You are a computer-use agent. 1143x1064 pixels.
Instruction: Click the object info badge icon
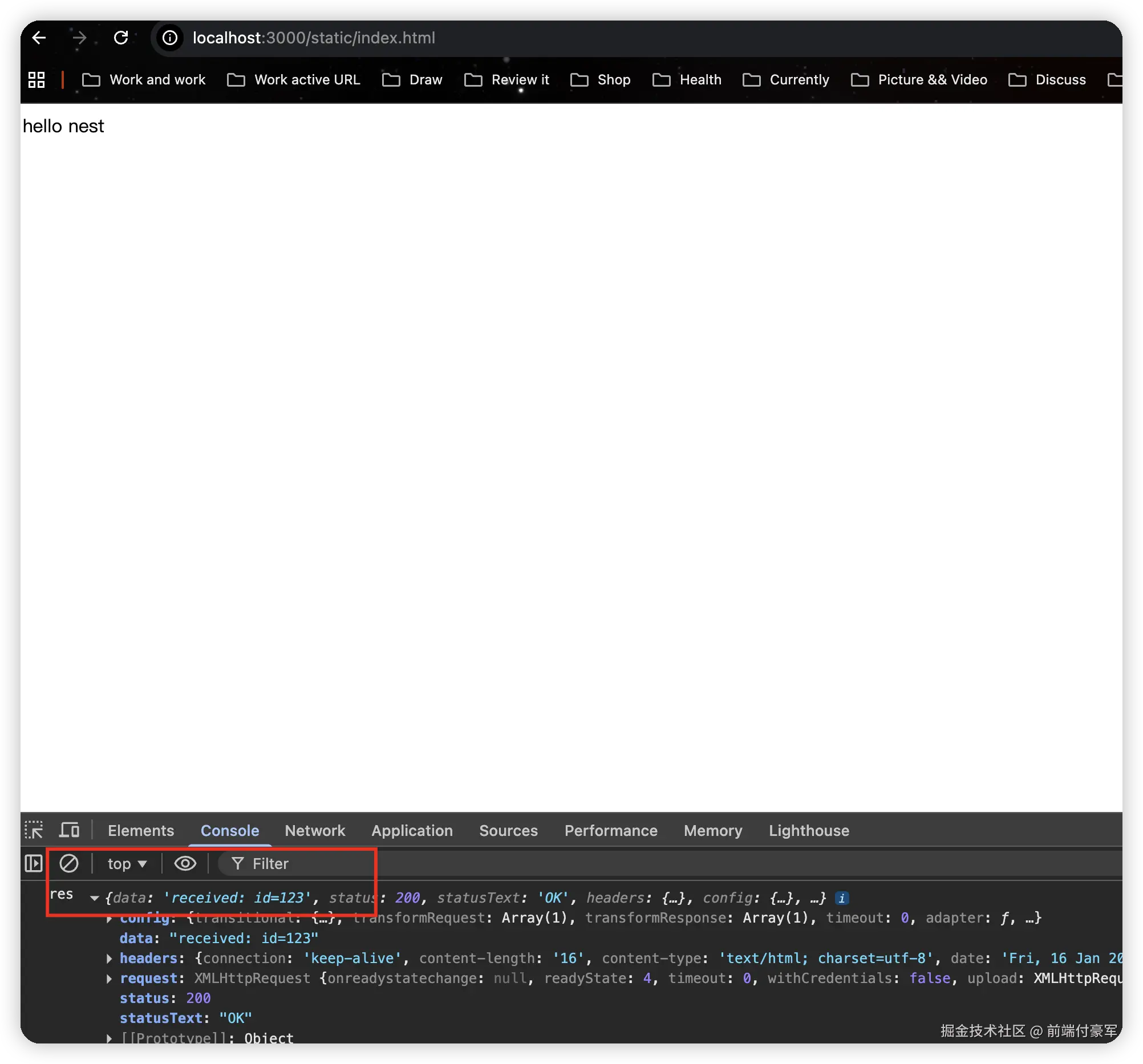point(842,898)
